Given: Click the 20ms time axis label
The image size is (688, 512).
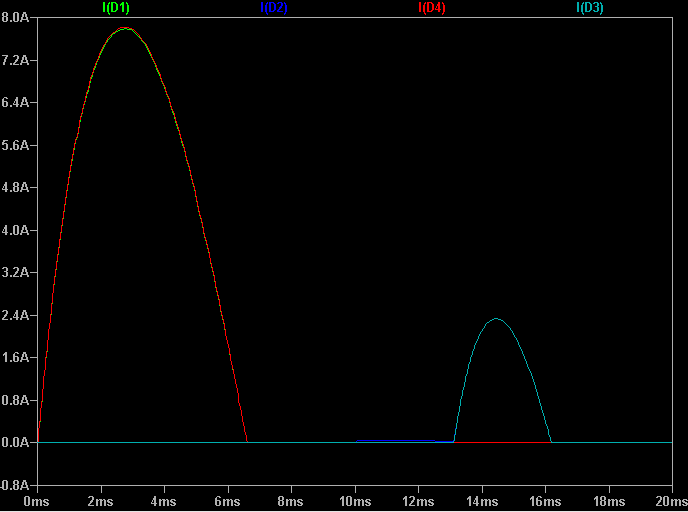Looking at the screenshot, I should [671, 501].
